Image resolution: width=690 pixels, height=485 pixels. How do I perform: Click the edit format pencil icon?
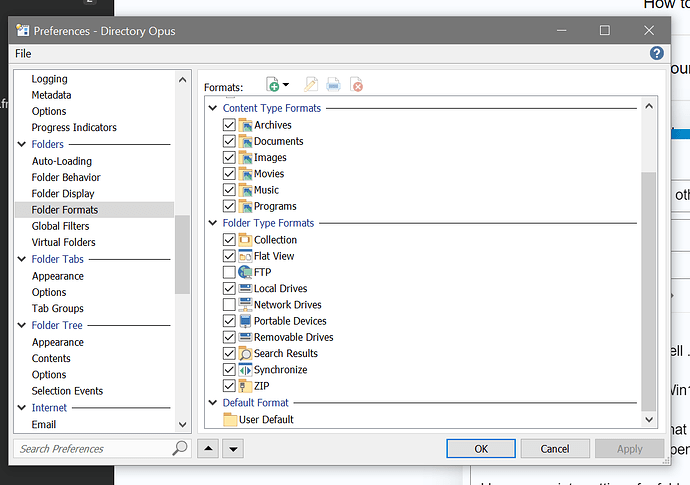(311, 84)
